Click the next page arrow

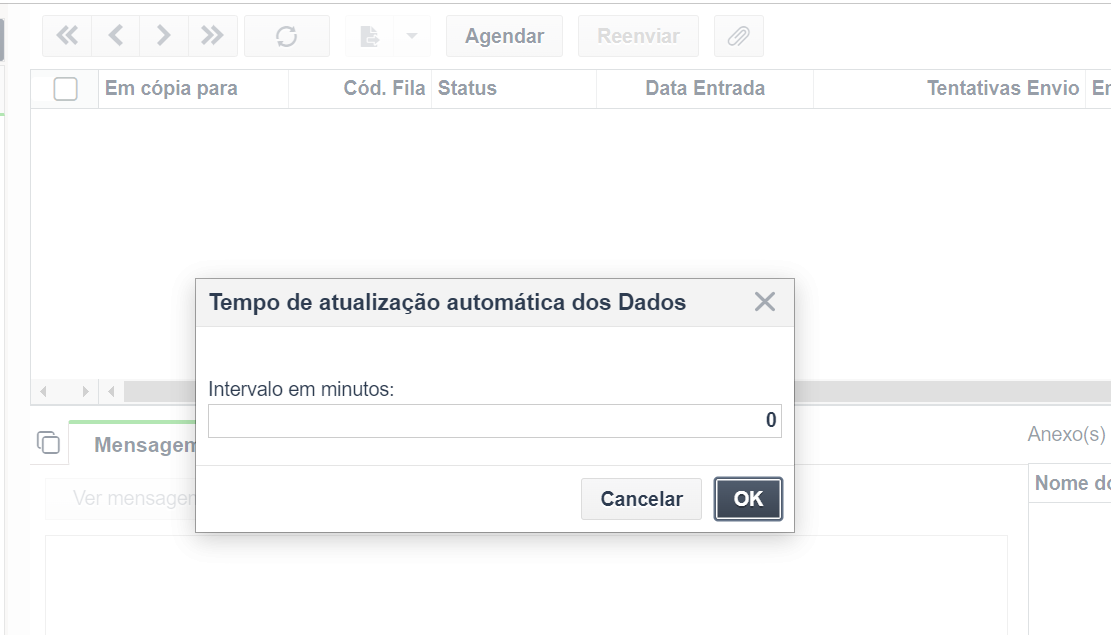[x=164, y=35]
